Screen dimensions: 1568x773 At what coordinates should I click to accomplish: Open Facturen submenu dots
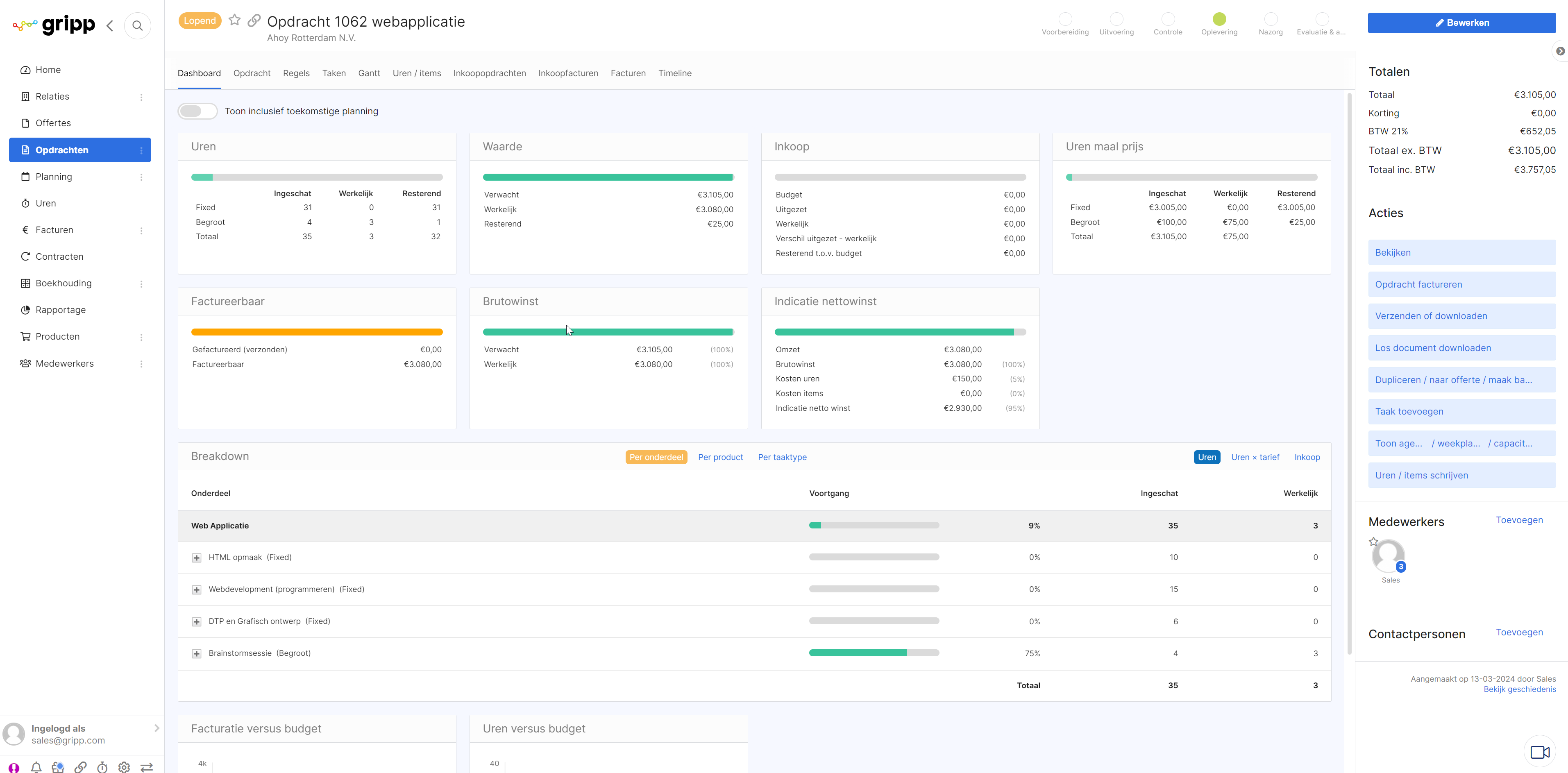(x=141, y=231)
